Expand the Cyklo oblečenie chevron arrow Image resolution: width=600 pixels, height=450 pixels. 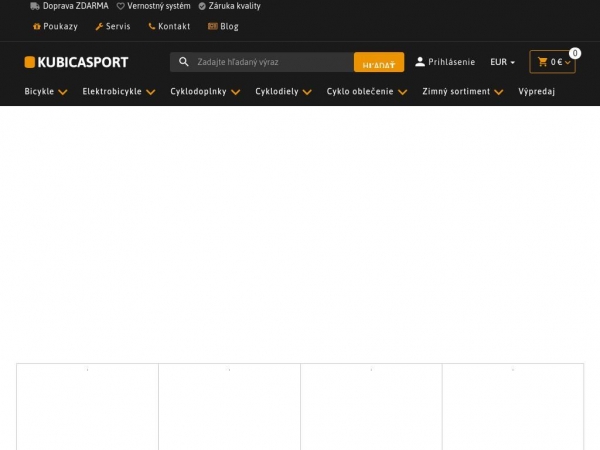click(403, 92)
